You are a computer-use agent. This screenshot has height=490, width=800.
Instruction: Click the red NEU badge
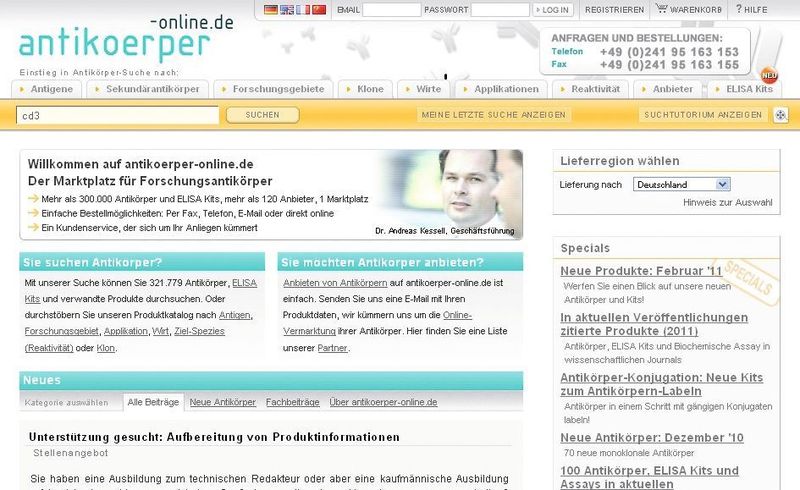click(769, 75)
